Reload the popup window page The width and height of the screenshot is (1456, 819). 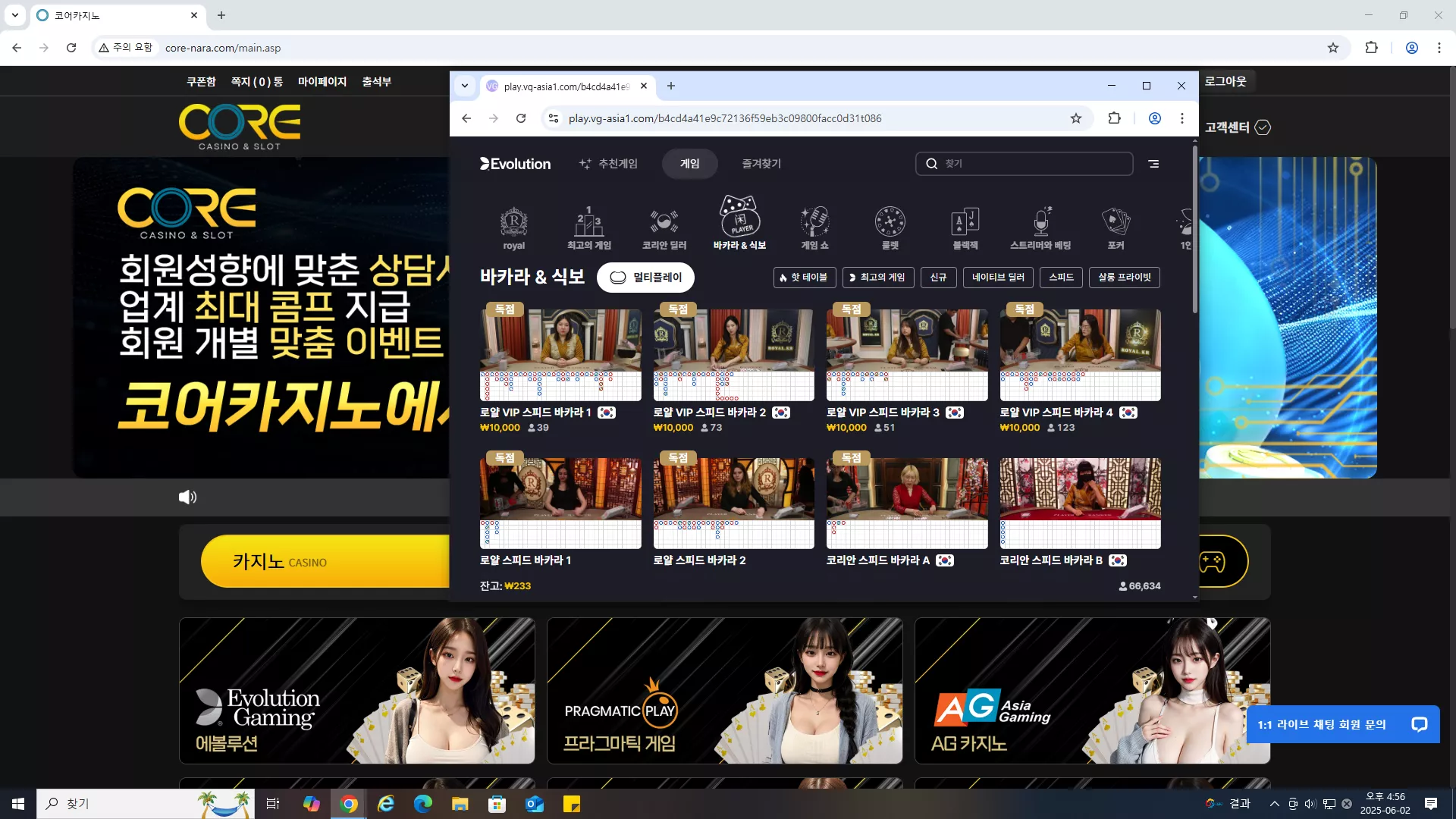click(x=521, y=118)
